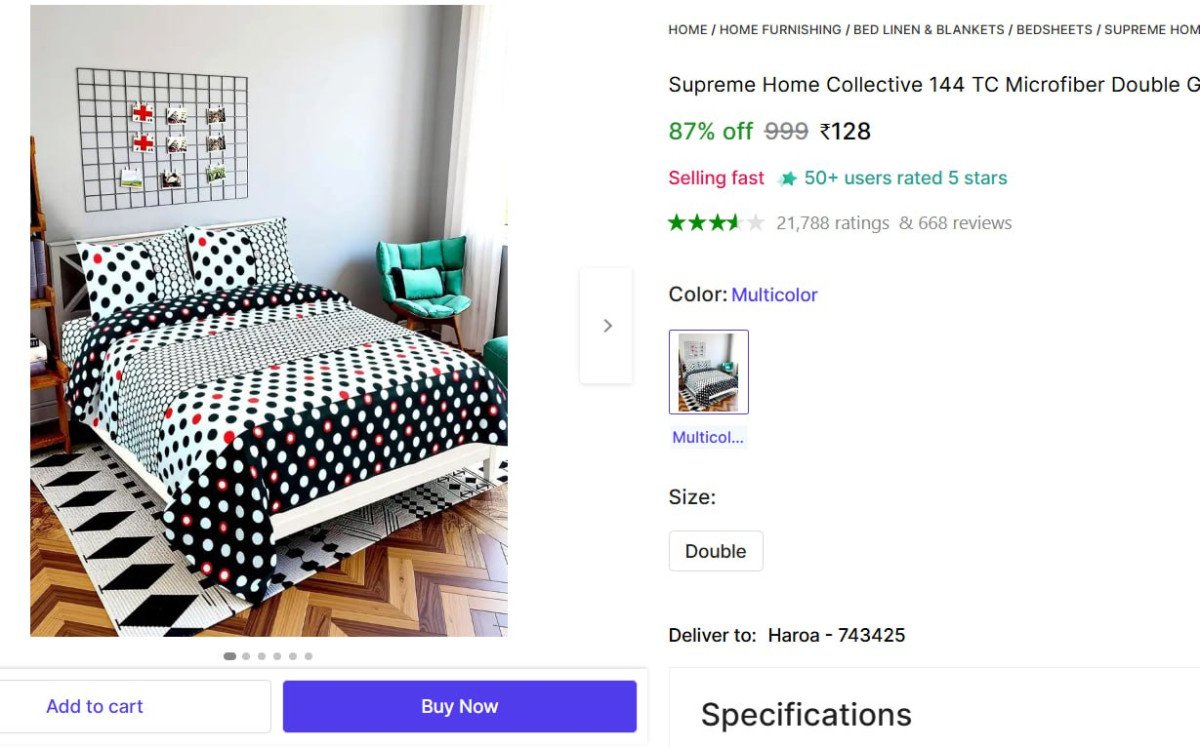Jump to the second carousel dot
Viewport: 1200px width, 747px height.
246,656
